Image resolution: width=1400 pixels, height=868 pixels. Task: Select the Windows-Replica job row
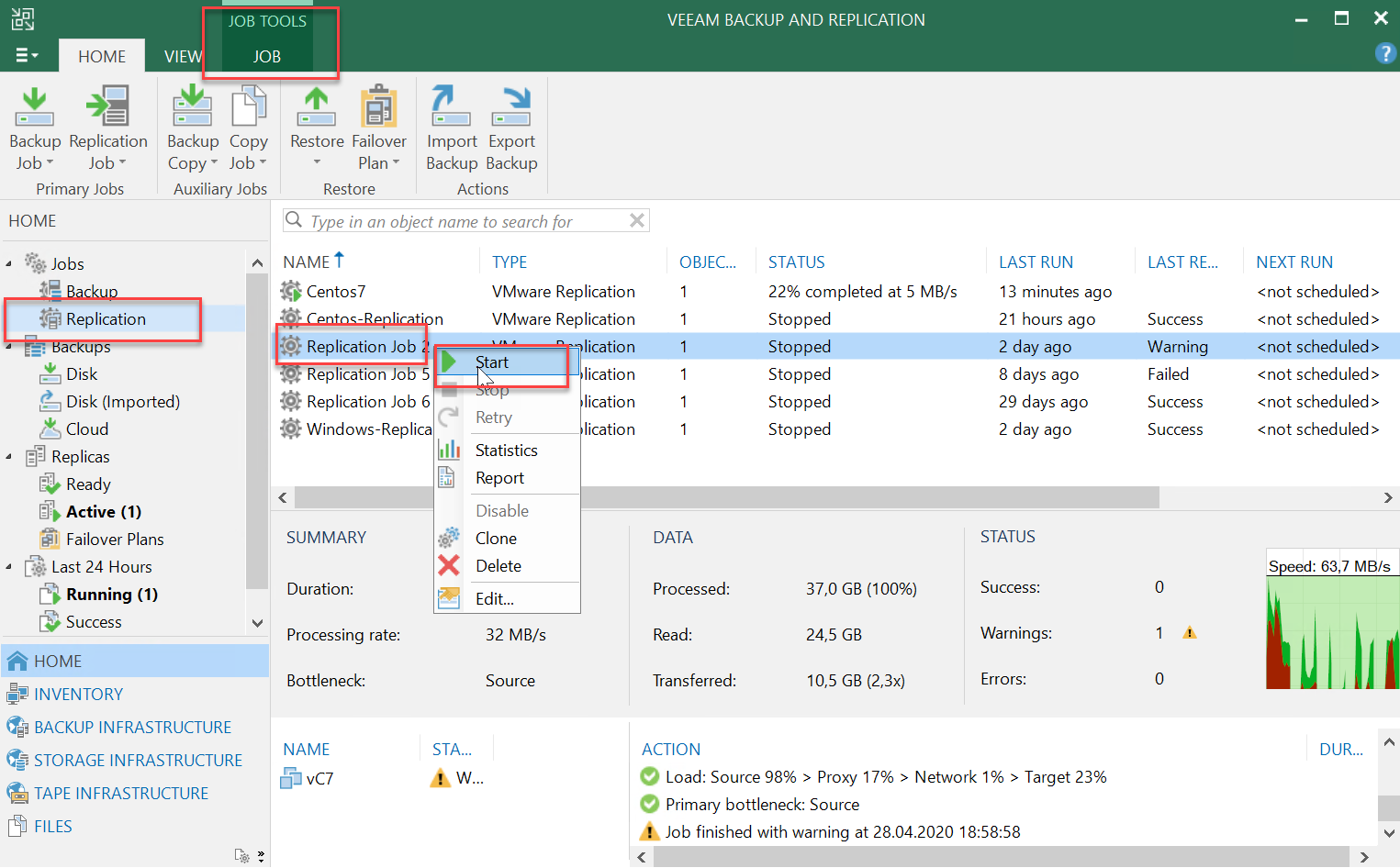(x=834, y=429)
